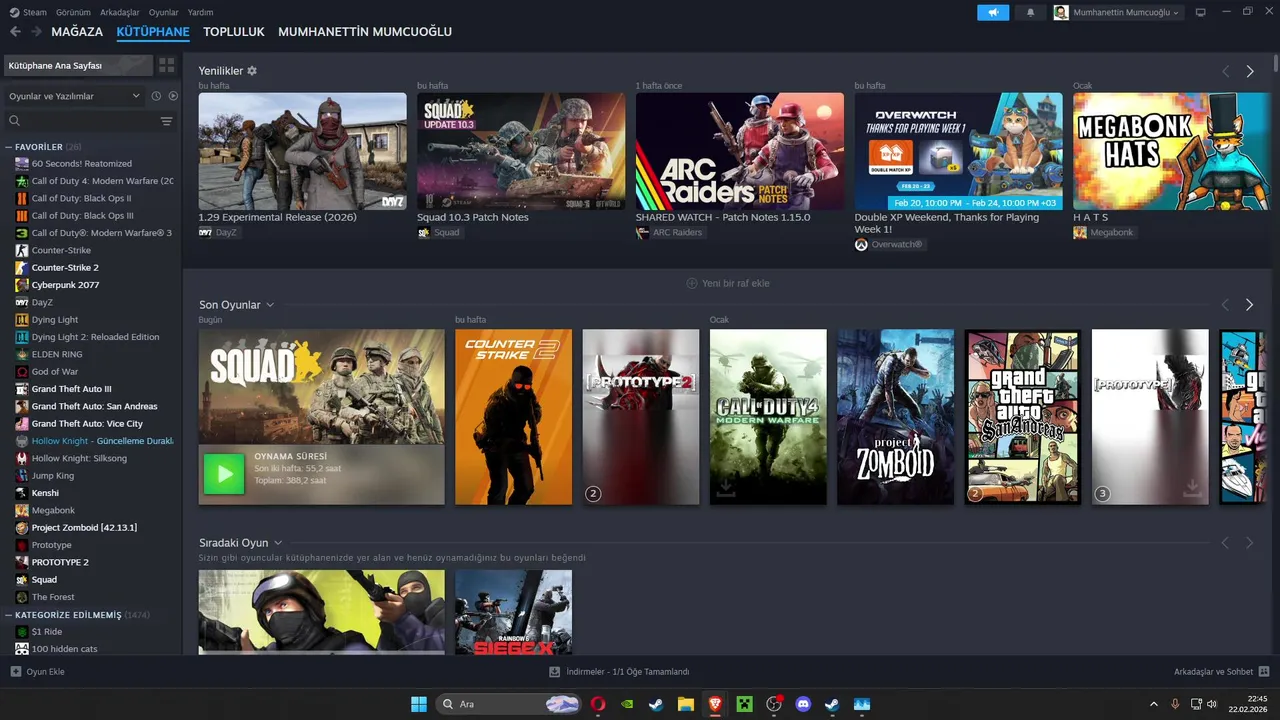This screenshot has height=720, width=1280.
Task: Open Yenilikler settings gear
Action: 252,71
